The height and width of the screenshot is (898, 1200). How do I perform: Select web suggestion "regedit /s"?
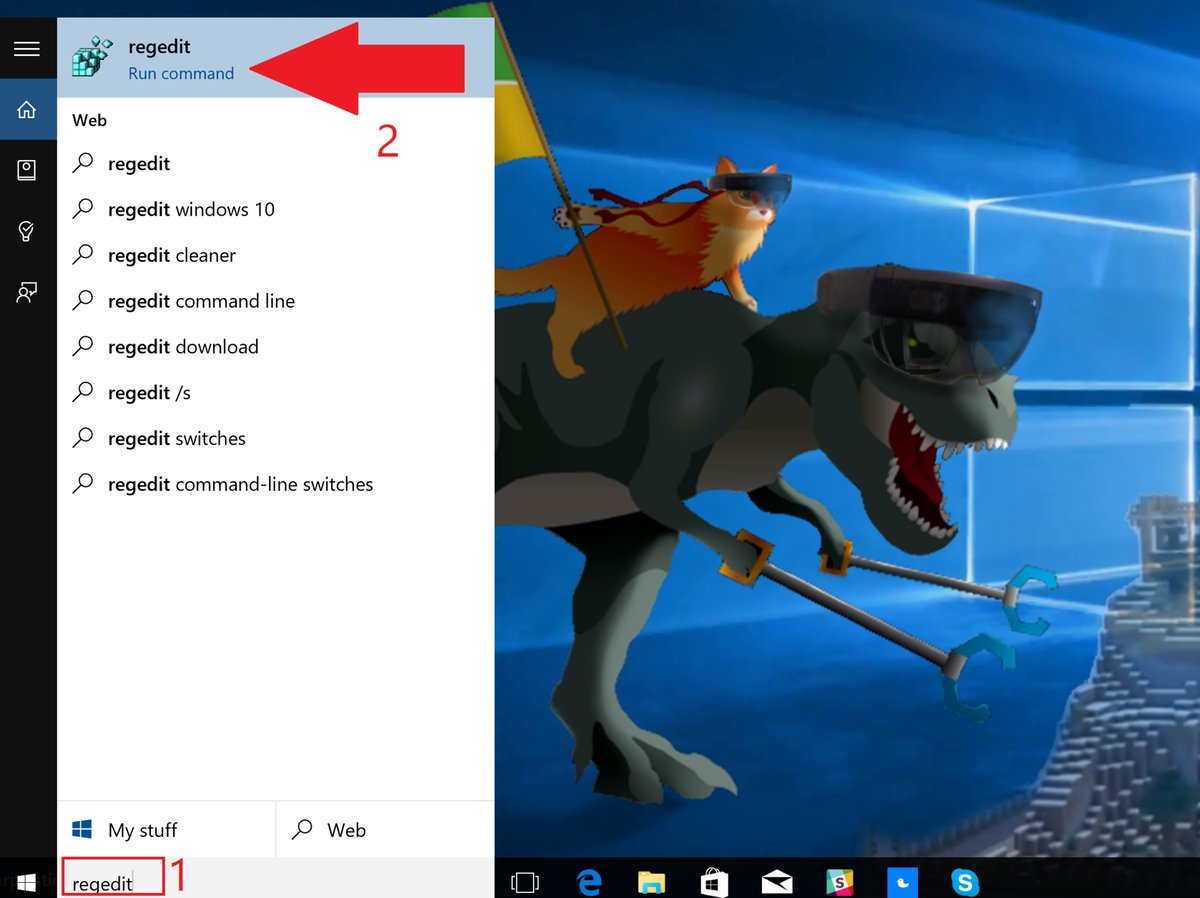[276, 393]
